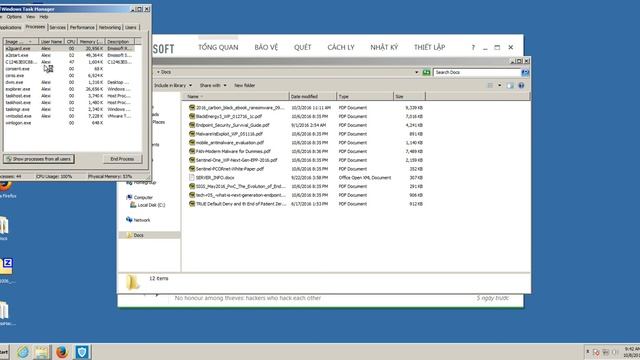The image size is (640, 360).
Task: Click the change view icon in Explorer
Action: [x=490, y=85]
